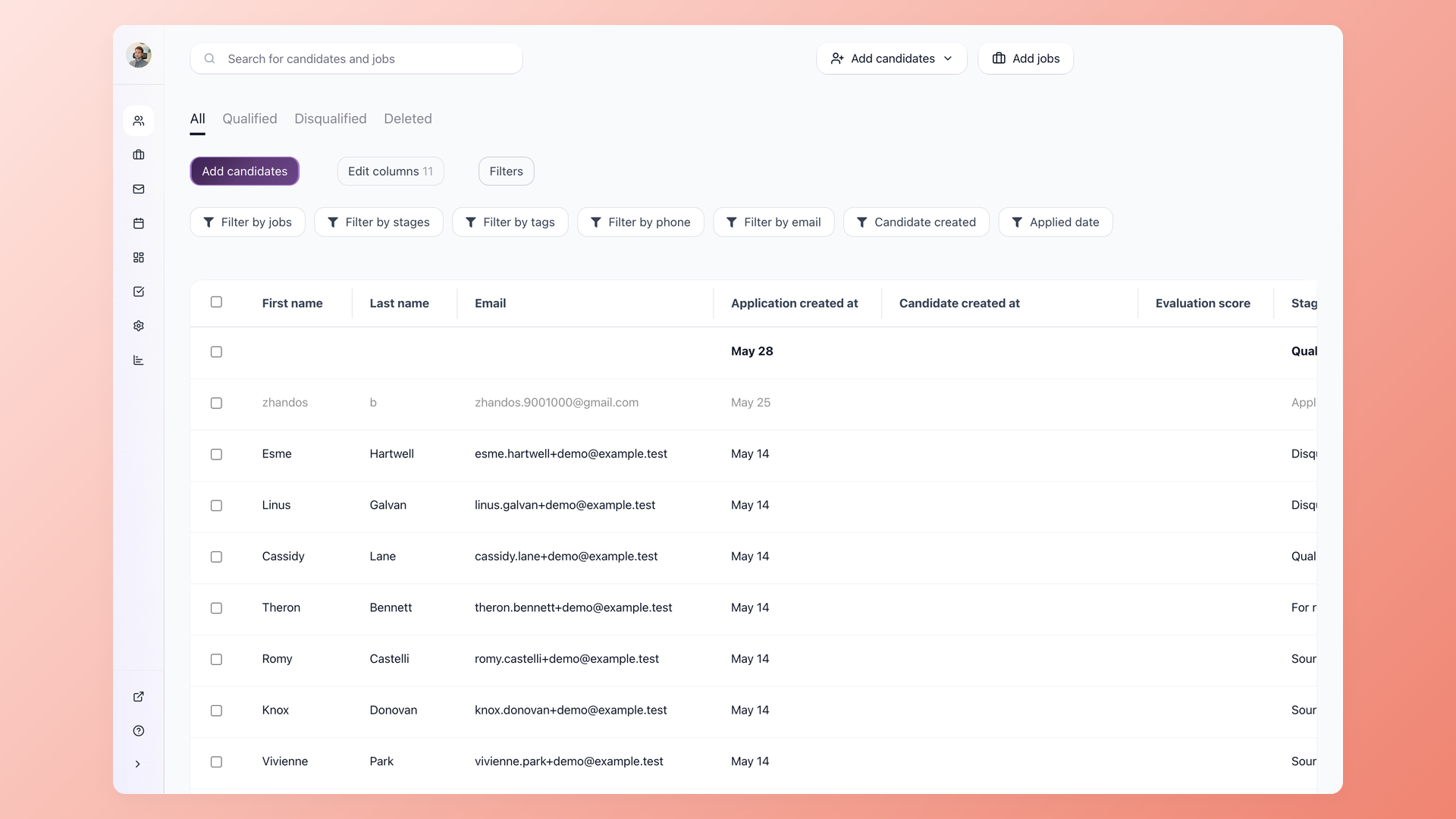This screenshot has height=819, width=1456.
Task: Open the dashboard grid sidebar icon
Action: point(139,258)
